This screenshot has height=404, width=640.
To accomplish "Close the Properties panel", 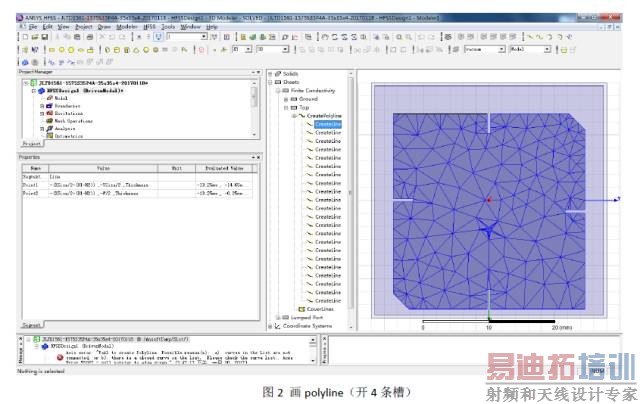I will [x=258, y=157].
